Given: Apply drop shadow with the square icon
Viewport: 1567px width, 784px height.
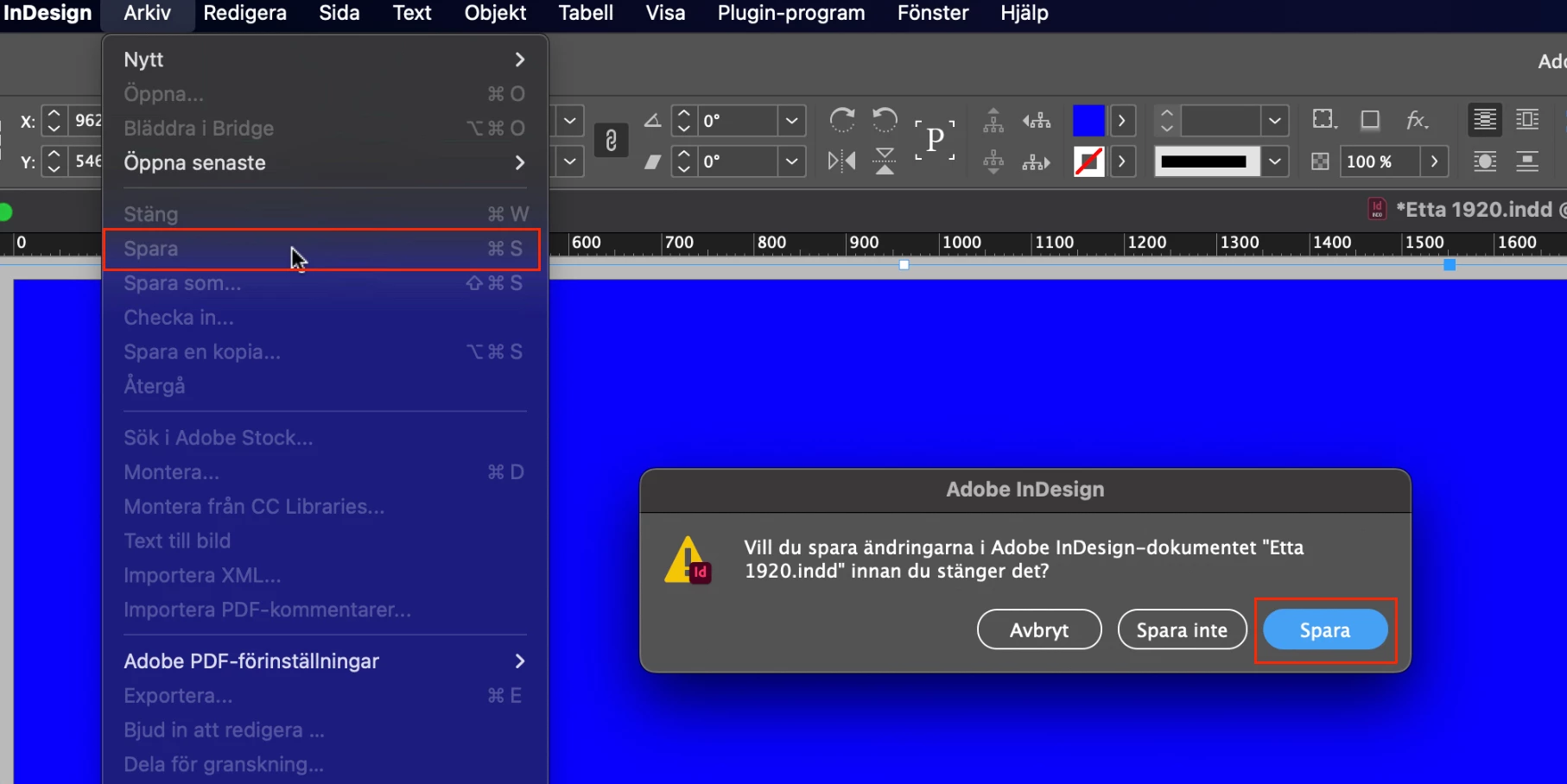Looking at the screenshot, I should 1370,120.
